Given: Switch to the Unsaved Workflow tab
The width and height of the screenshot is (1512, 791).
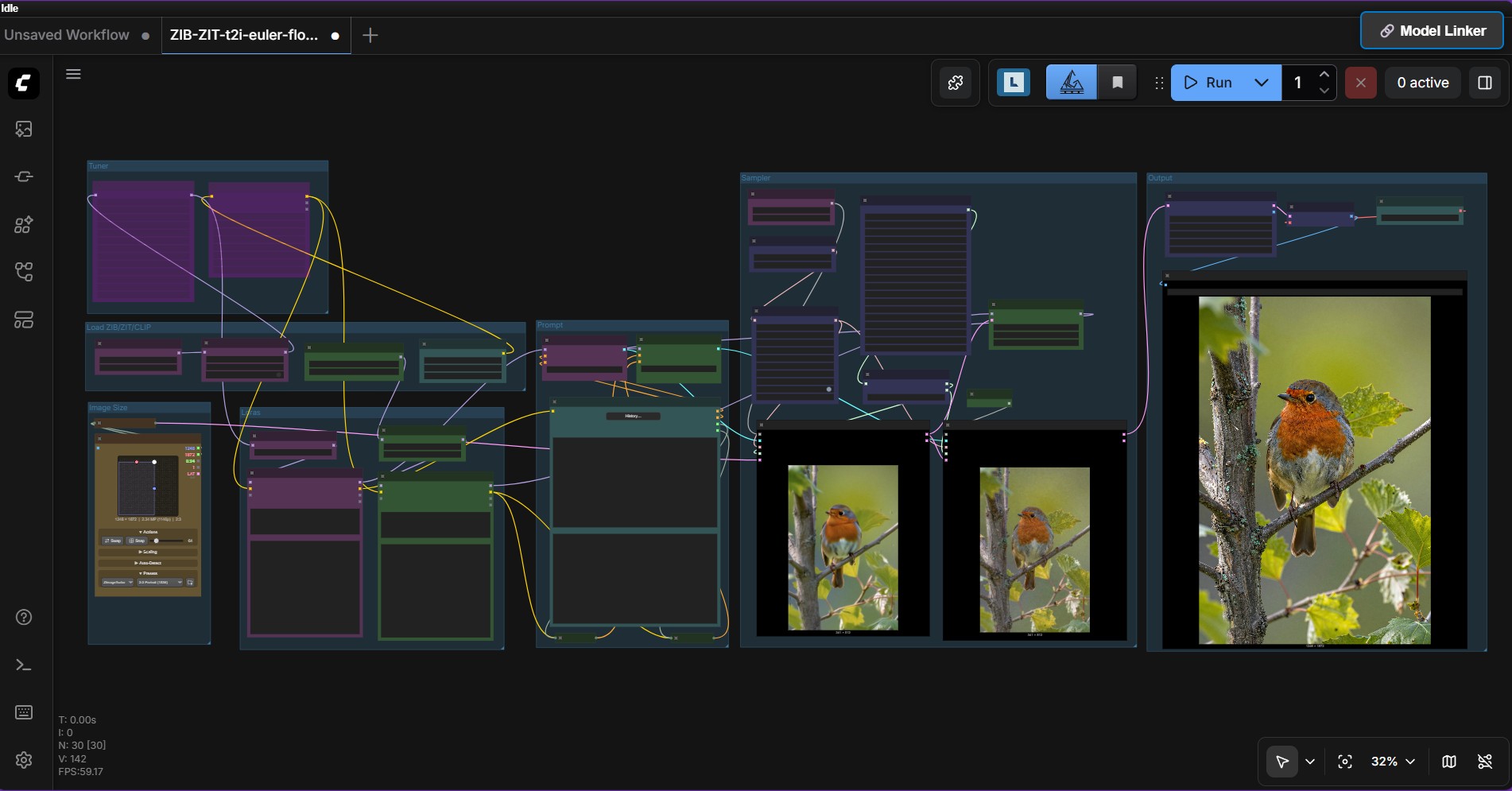Looking at the screenshot, I should [x=67, y=35].
